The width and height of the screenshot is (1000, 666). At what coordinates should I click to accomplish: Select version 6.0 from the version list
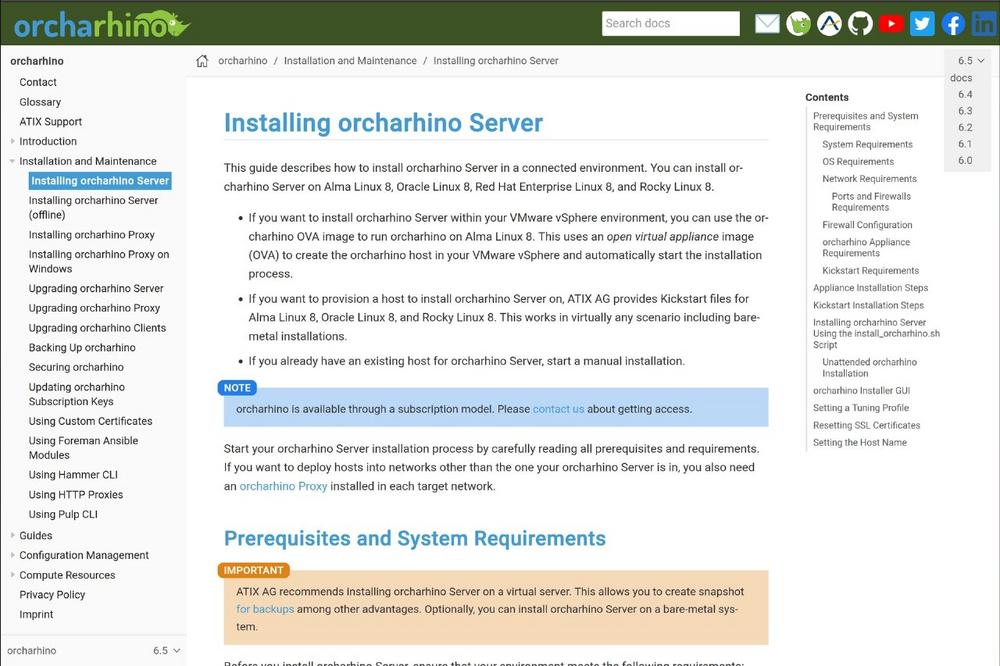click(965, 161)
